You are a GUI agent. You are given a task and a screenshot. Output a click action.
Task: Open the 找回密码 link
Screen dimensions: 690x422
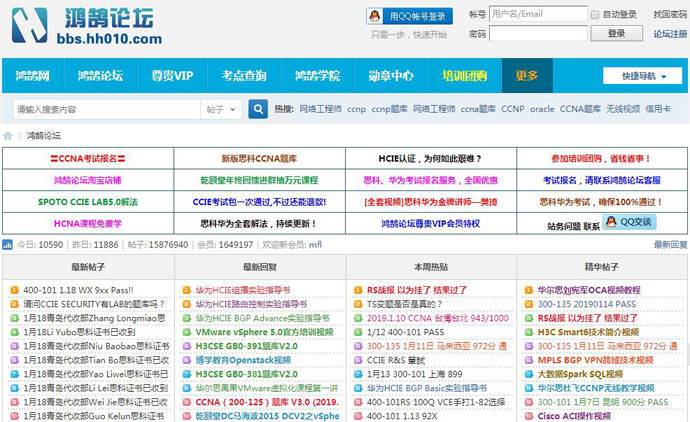[670, 15]
